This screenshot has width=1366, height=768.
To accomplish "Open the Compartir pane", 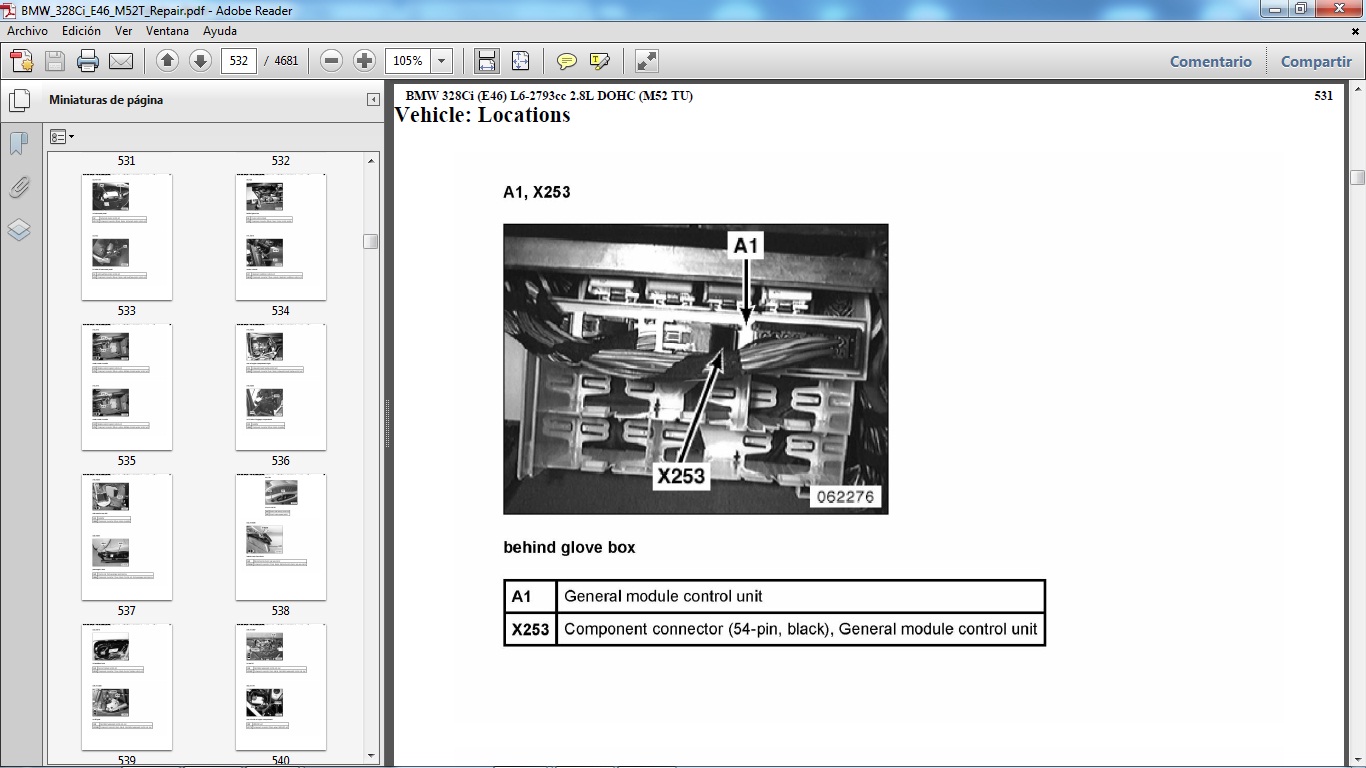I will tap(1316, 61).
